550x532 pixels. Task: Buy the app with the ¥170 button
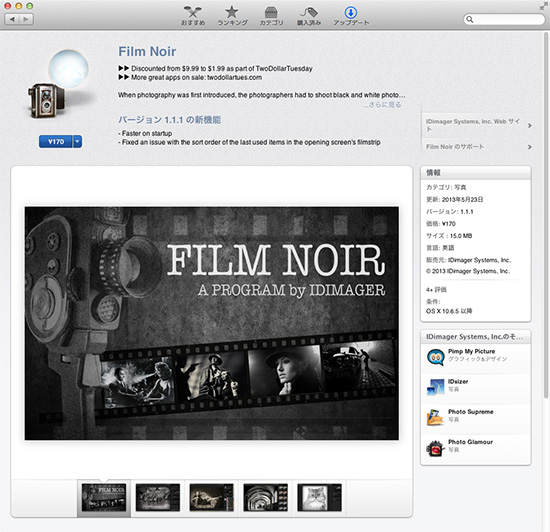pos(56,142)
